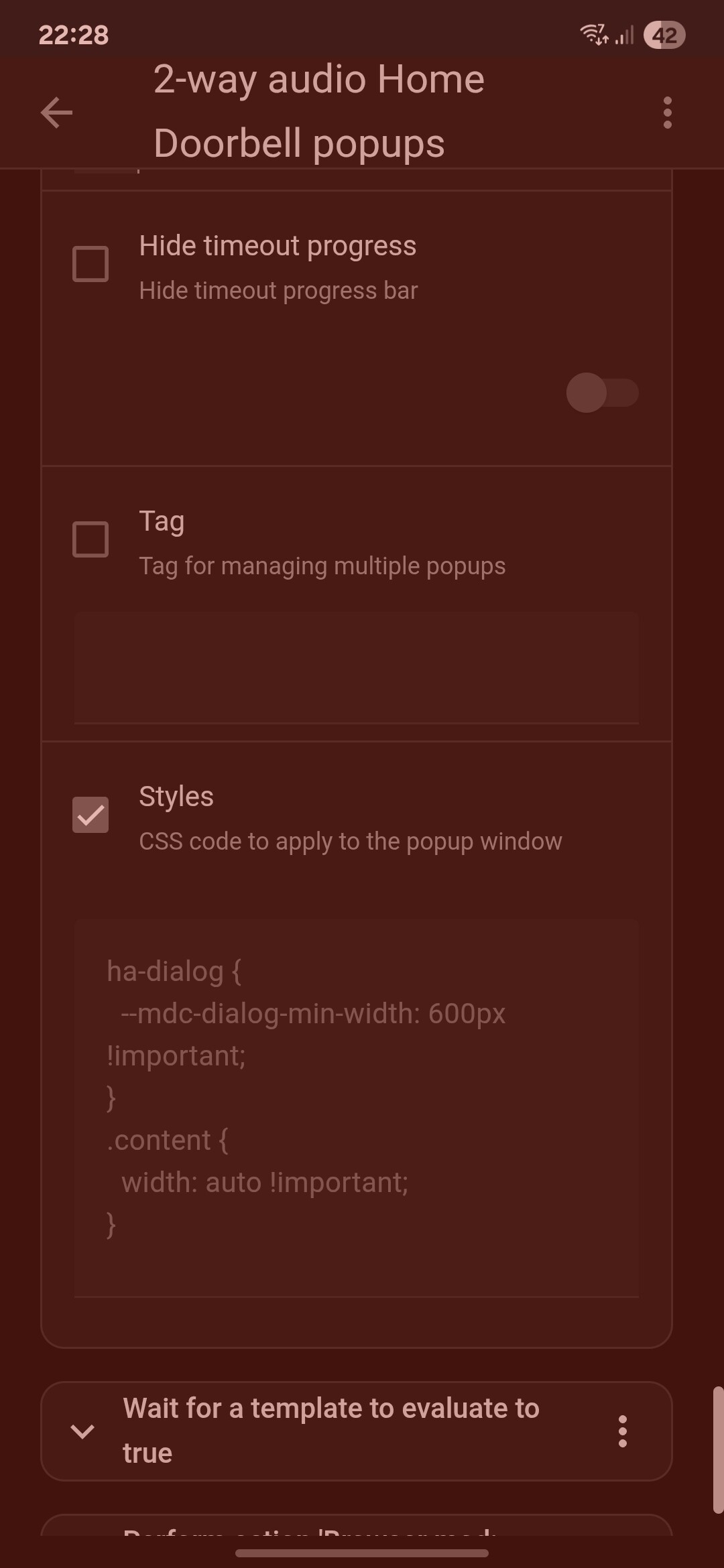Tap the 2-way audio Home Doorbell popups title
724x1568 pixels.
tap(319, 111)
